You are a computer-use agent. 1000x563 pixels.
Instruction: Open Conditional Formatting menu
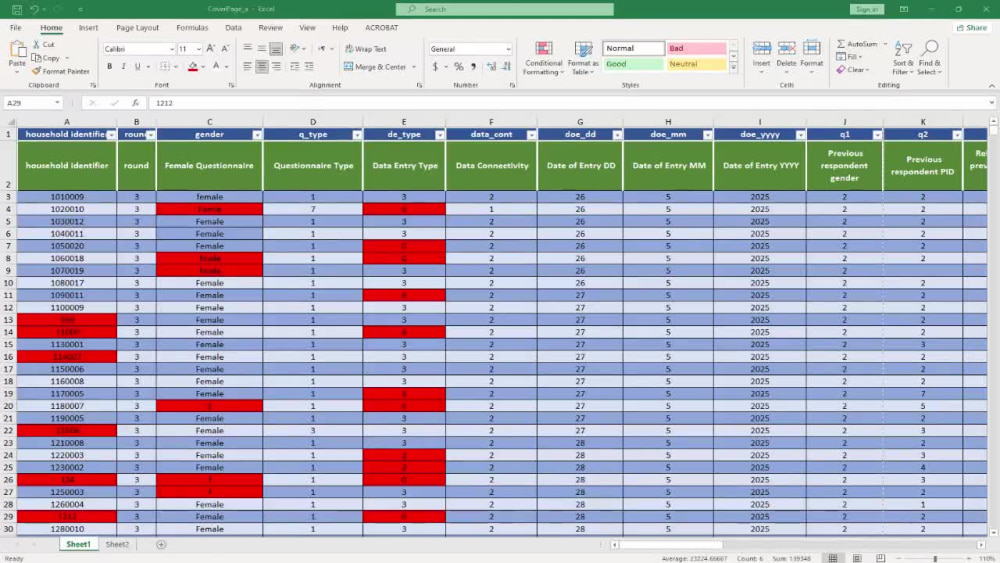543,58
